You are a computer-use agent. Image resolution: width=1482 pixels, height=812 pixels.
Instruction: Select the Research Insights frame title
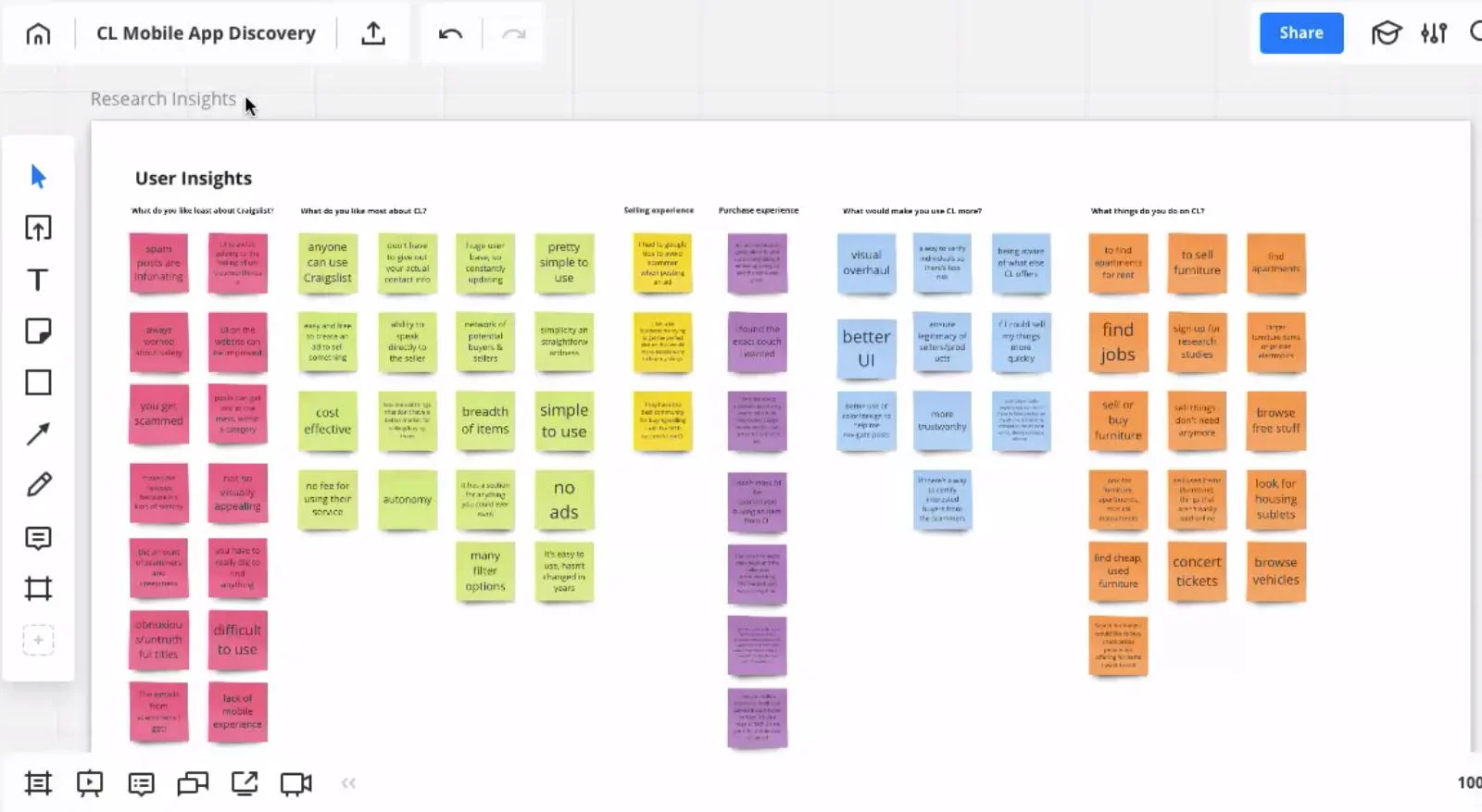pyautogui.click(x=163, y=99)
